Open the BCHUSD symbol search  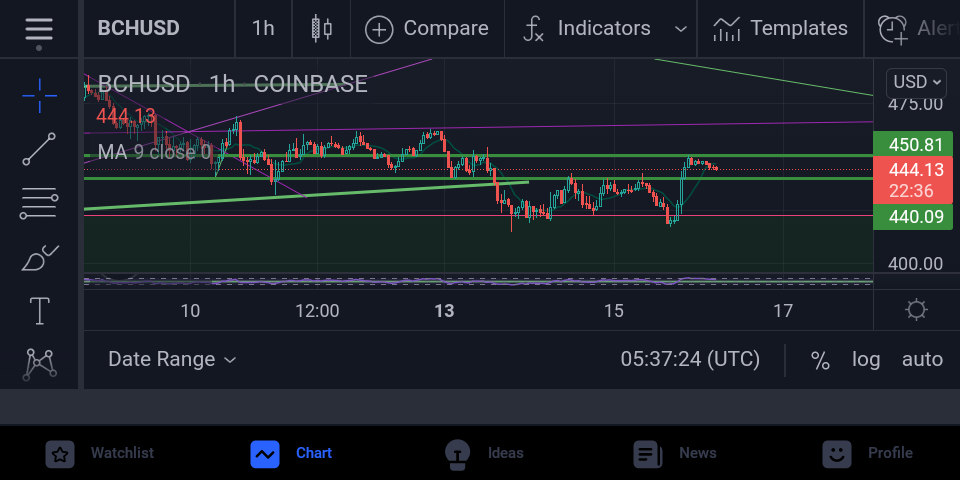[x=138, y=28]
